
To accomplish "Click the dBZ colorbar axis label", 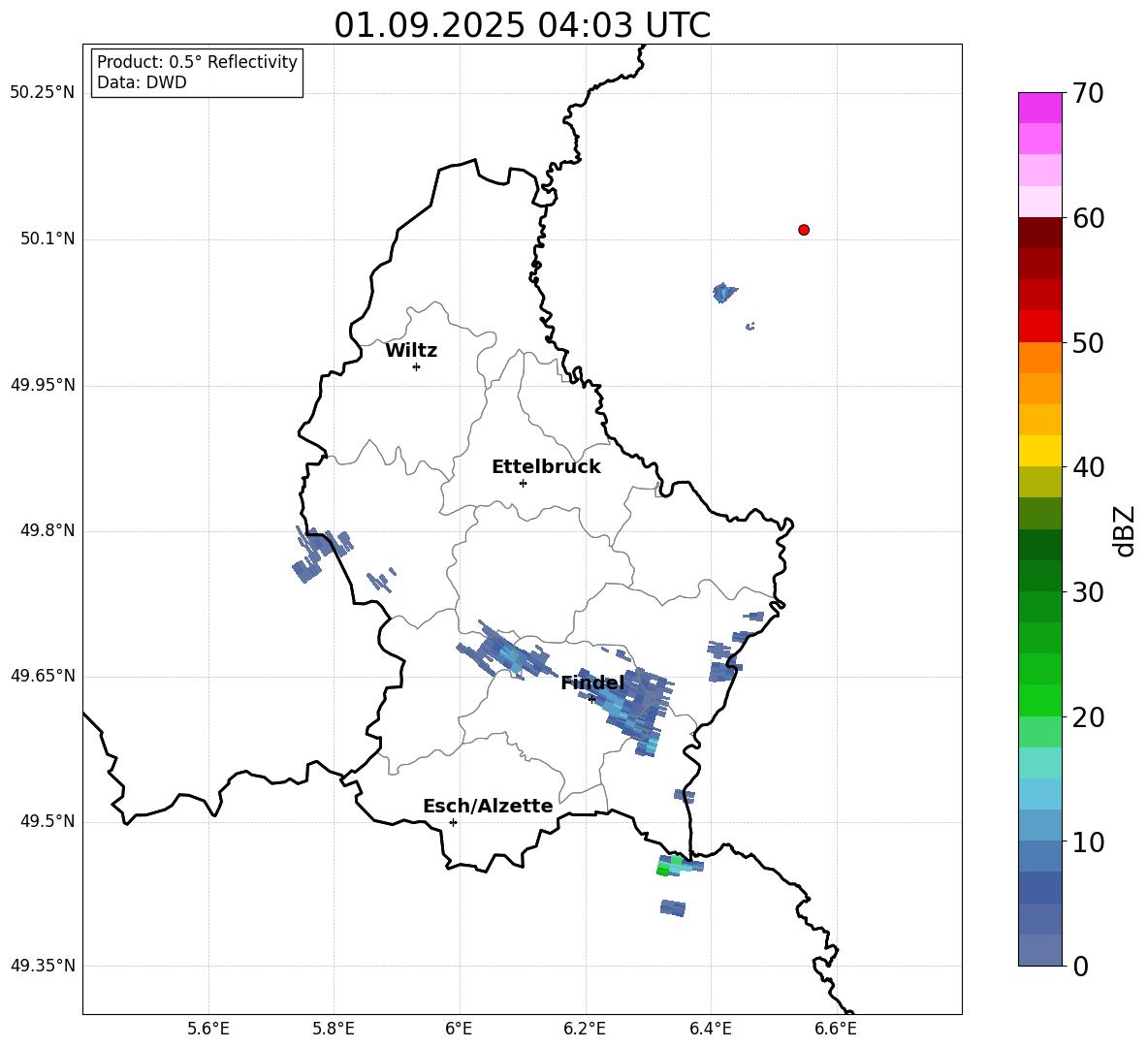I will (x=1126, y=530).
